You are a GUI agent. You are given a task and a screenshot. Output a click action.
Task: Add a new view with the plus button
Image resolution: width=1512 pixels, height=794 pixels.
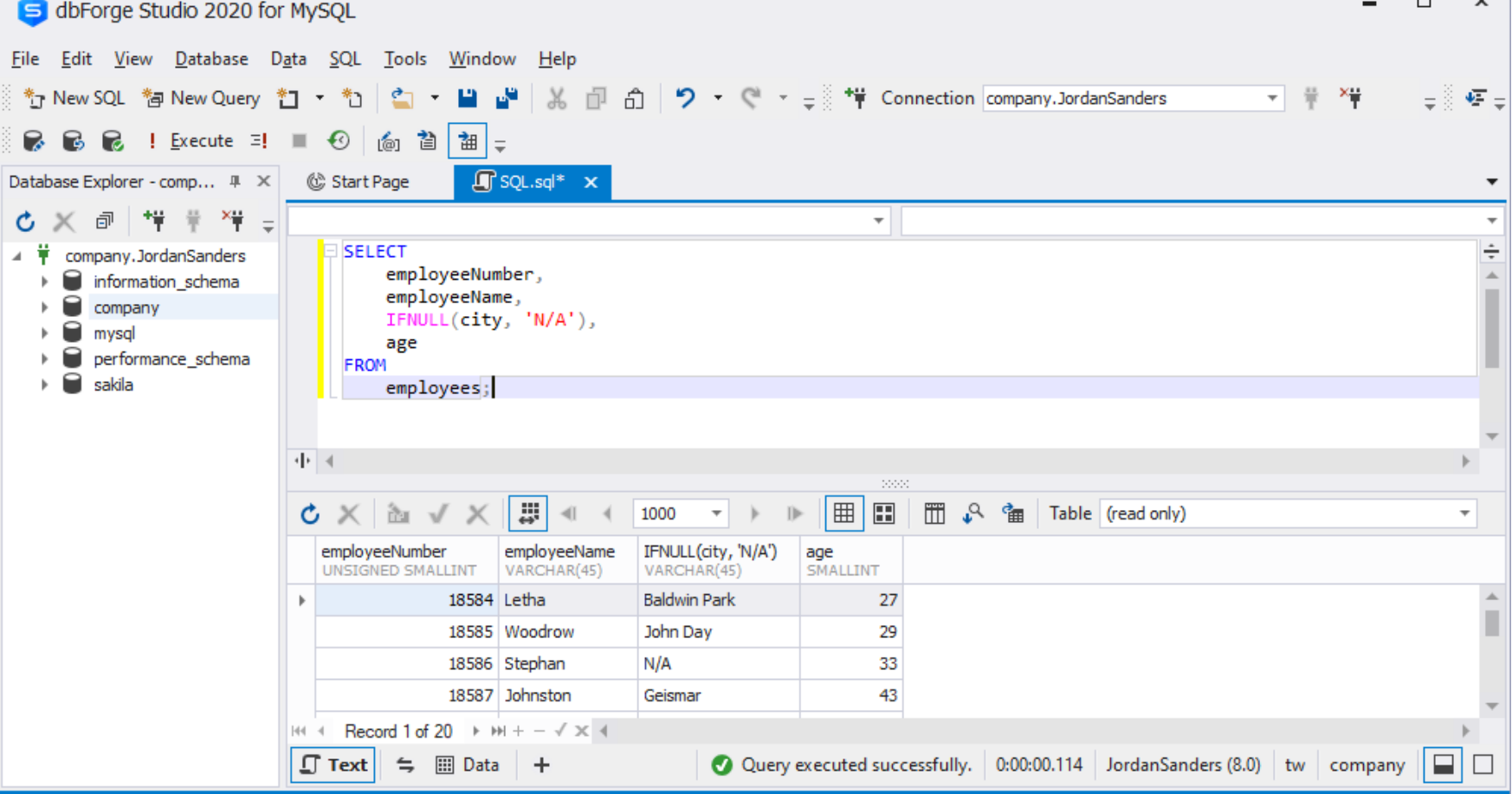click(x=541, y=765)
